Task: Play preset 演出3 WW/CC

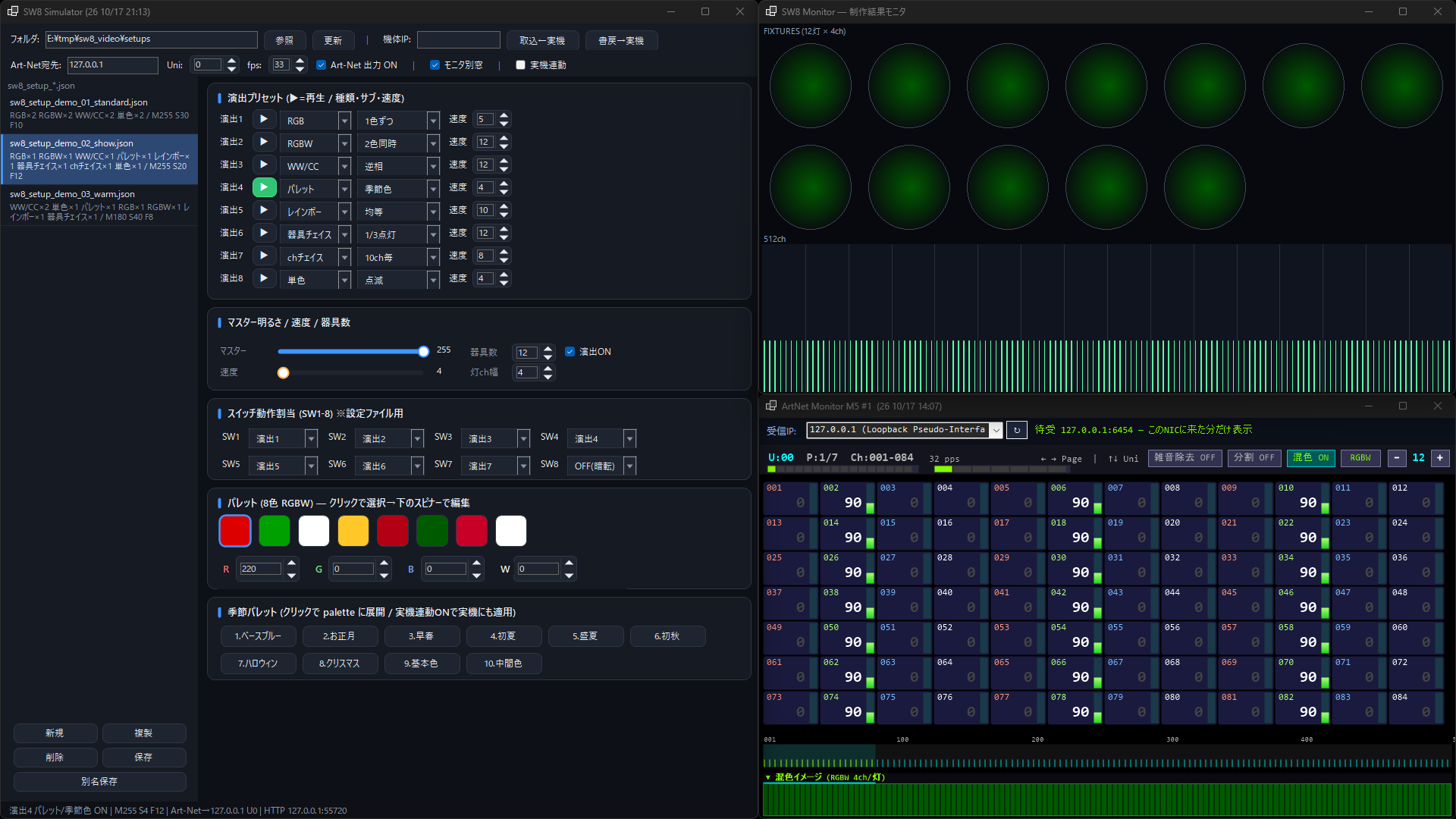Action: [x=263, y=165]
